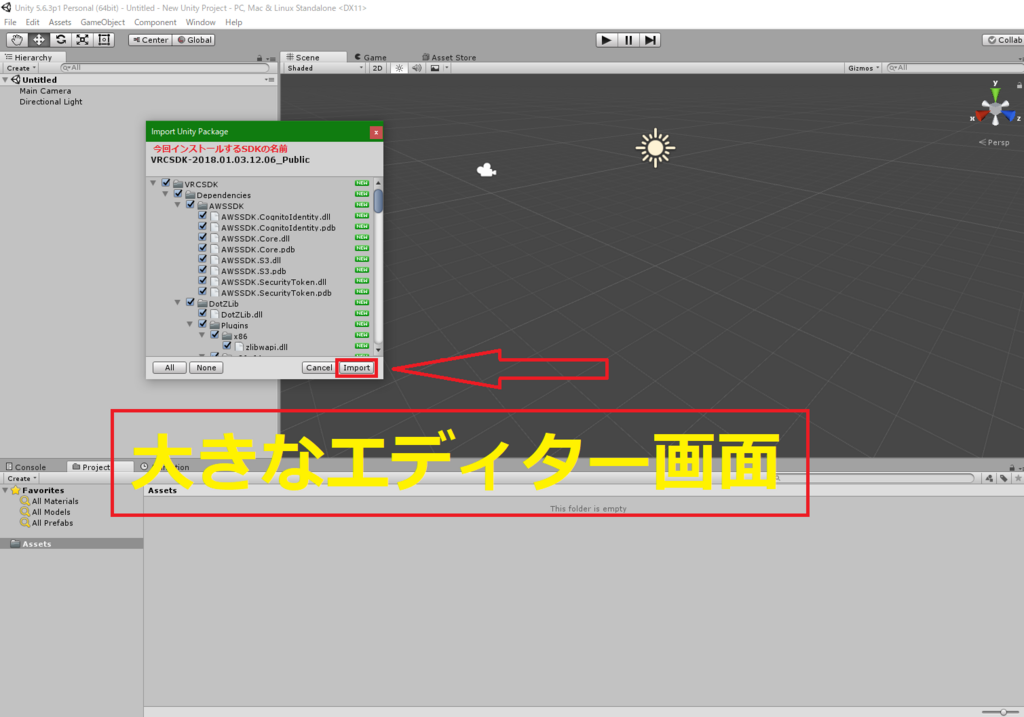Toggle scene audio speaker icon

pos(417,68)
